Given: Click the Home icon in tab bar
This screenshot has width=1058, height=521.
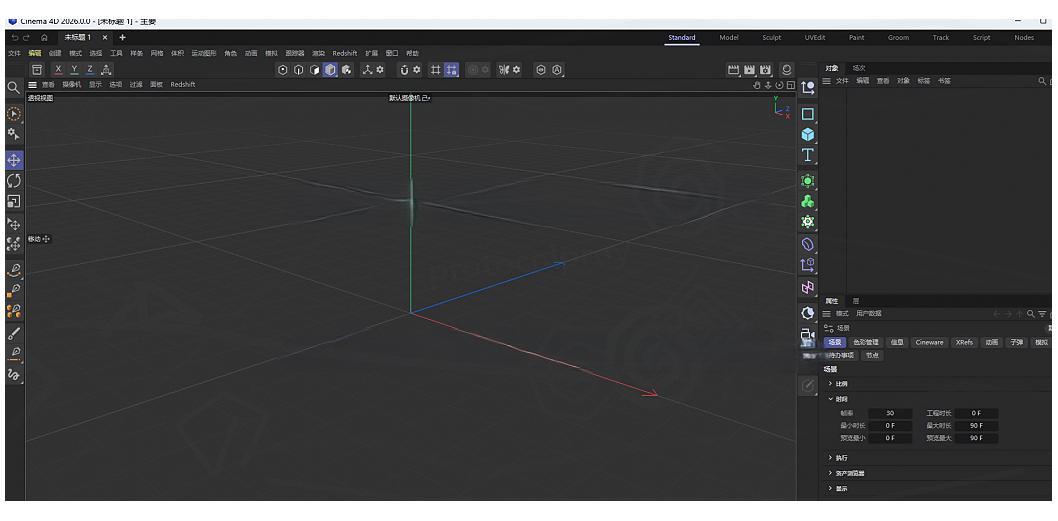Looking at the screenshot, I should coord(44,38).
